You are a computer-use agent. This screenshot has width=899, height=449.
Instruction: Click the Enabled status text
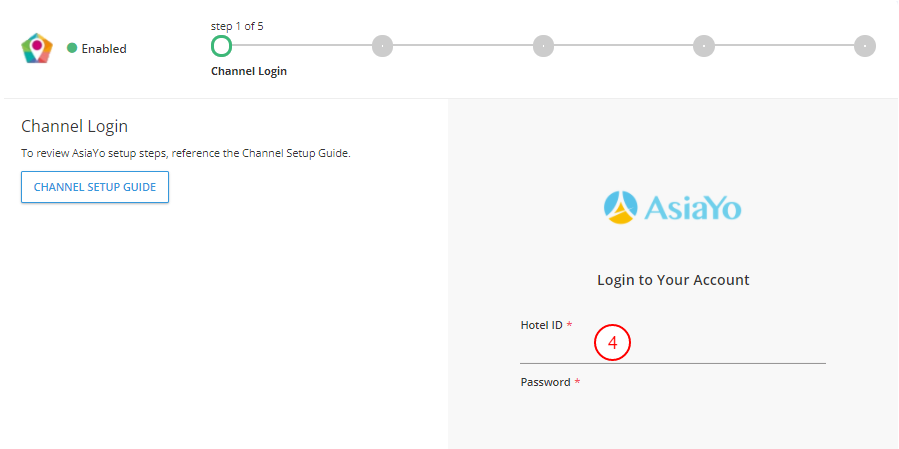104,48
